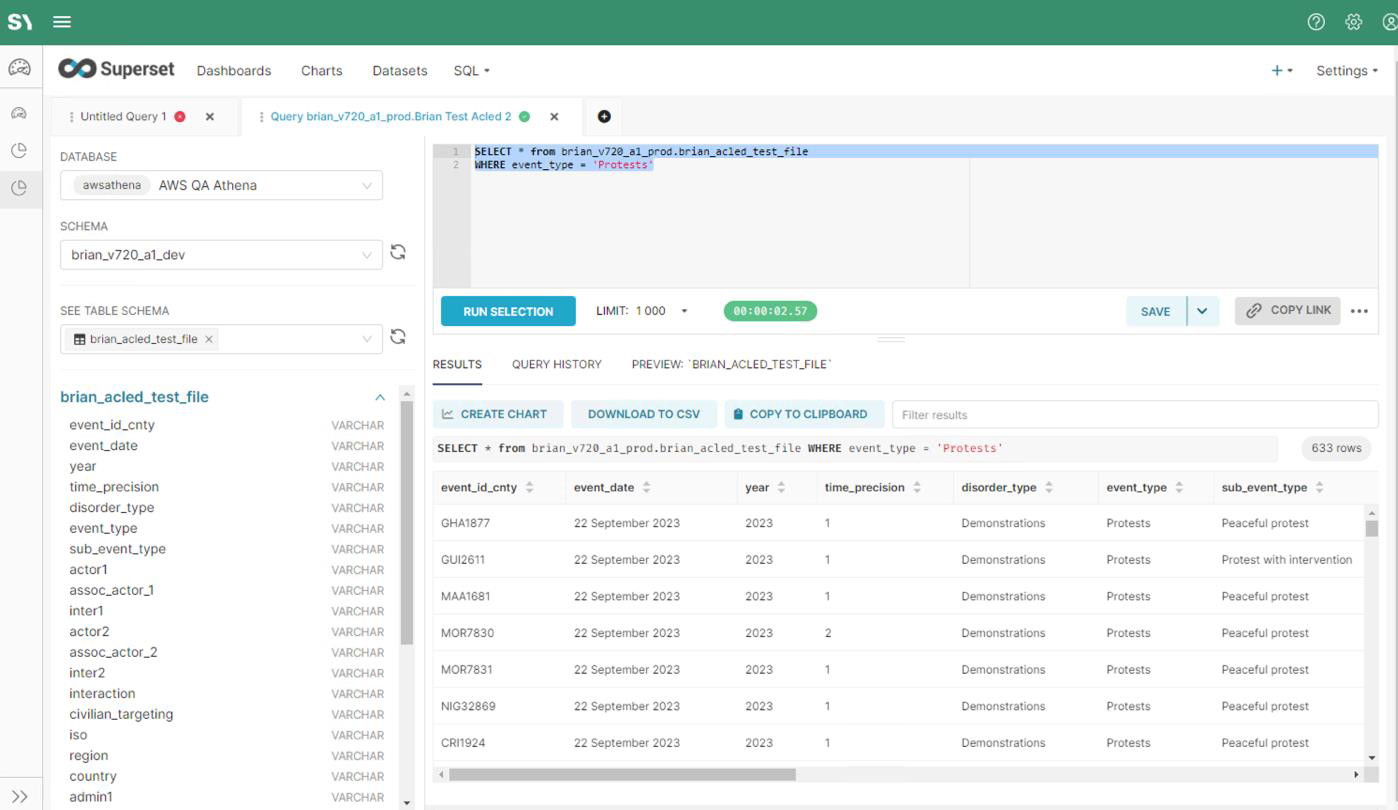Refresh the table schema list
This screenshot has height=810, width=1398.
398,337
